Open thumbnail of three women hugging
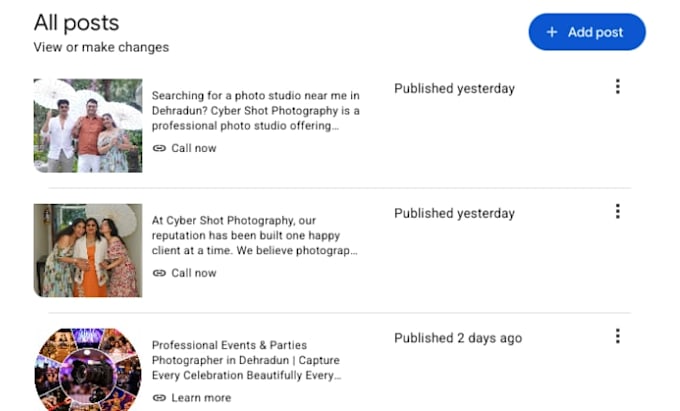The height and width of the screenshot is (411, 680). (x=88, y=251)
